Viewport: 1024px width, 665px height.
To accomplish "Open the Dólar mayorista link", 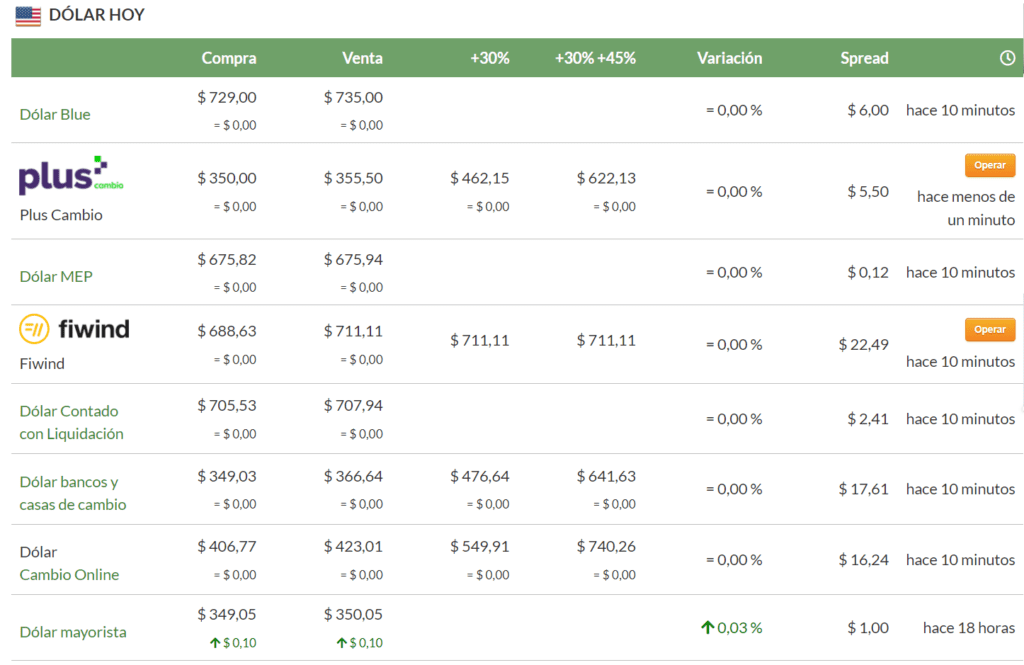I will pos(73,632).
